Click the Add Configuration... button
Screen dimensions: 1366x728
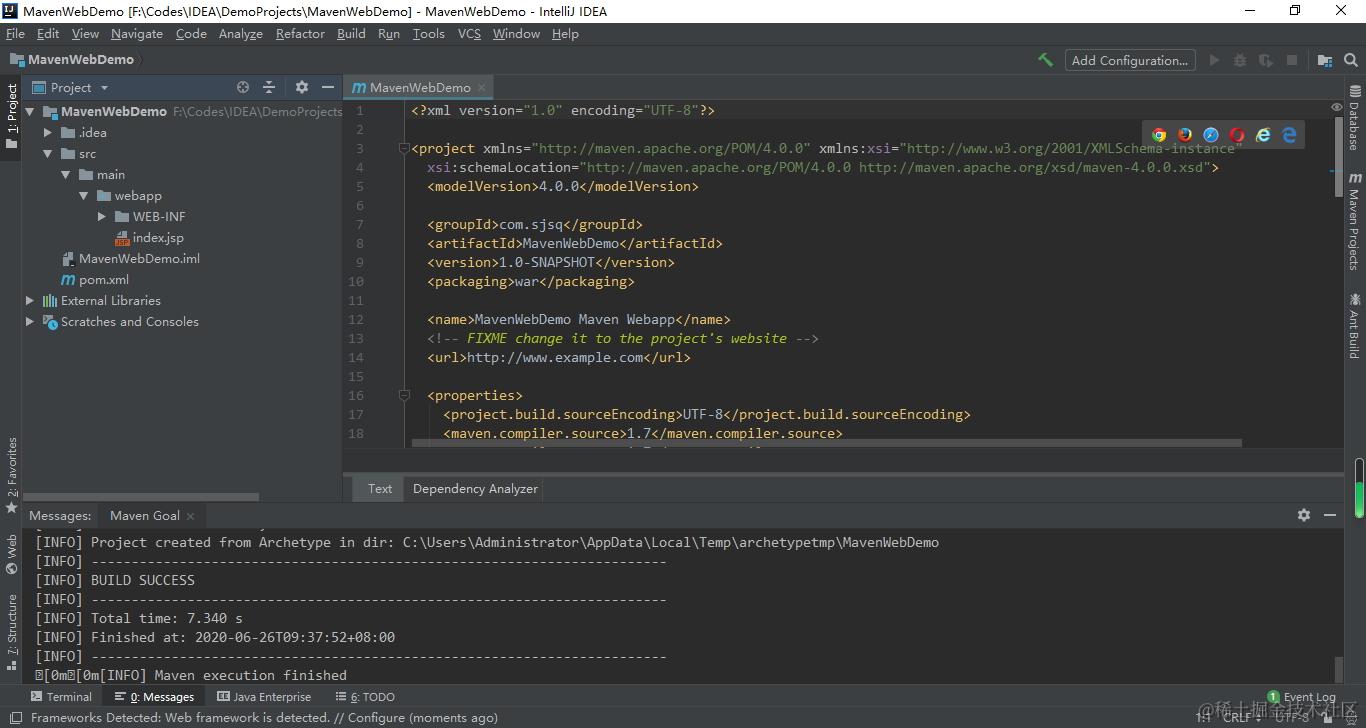click(x=1130, y=60)
